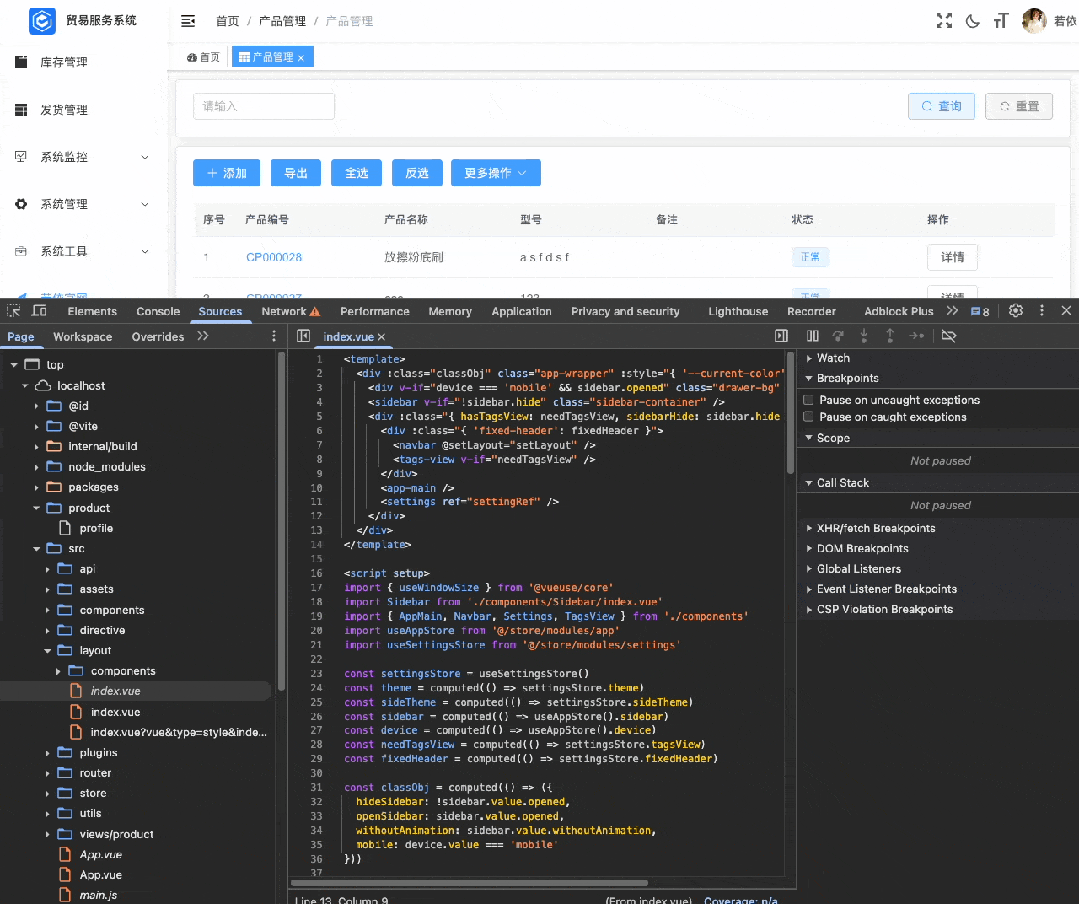Enable Pause on caught exceptions checkbox
Screen dimensions: 1079x904
pos(809,417)
